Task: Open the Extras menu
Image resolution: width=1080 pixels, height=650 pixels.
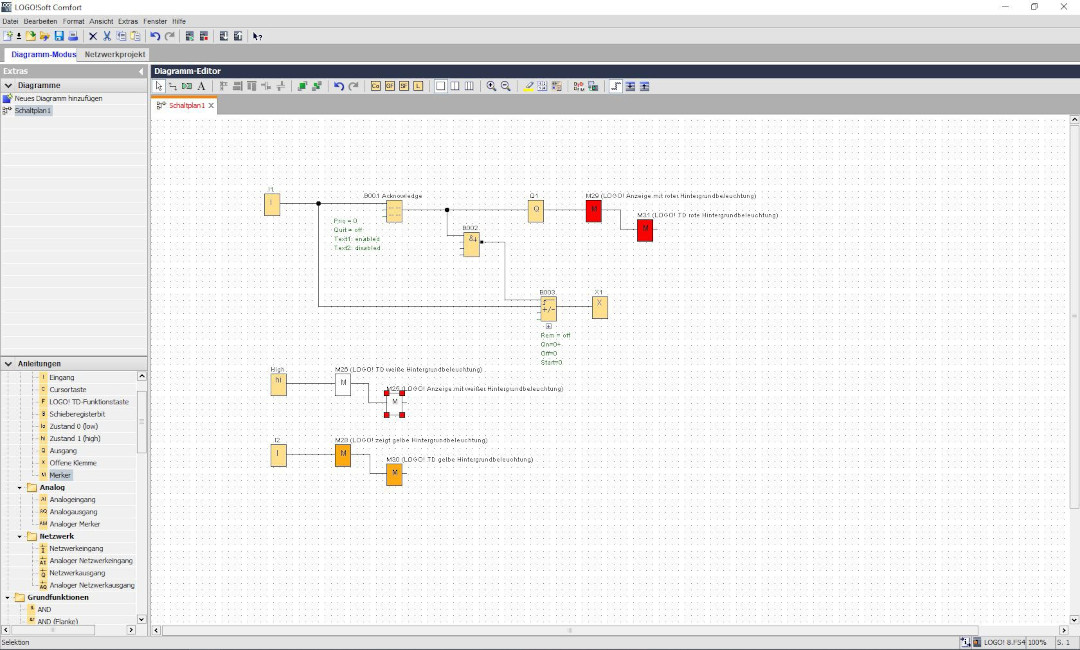Action: tap(128, 21)
